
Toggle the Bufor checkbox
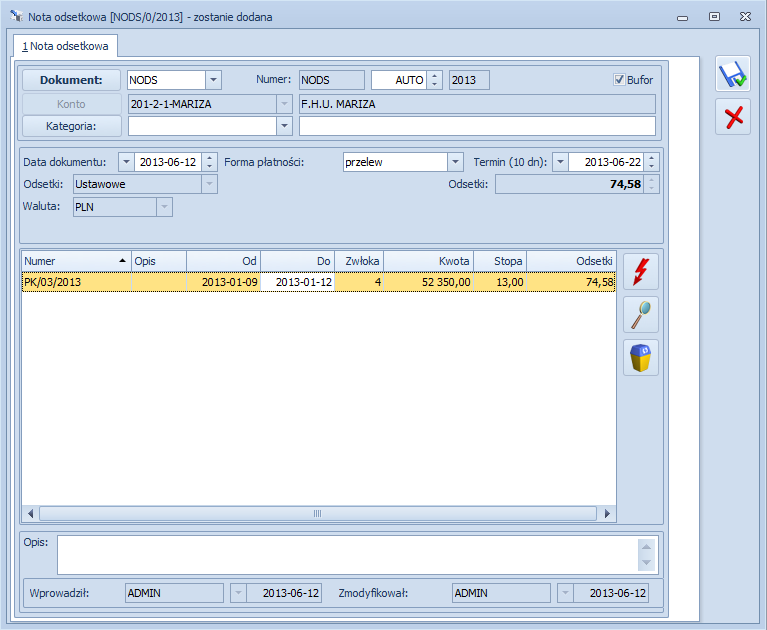[x=619, y=80]
